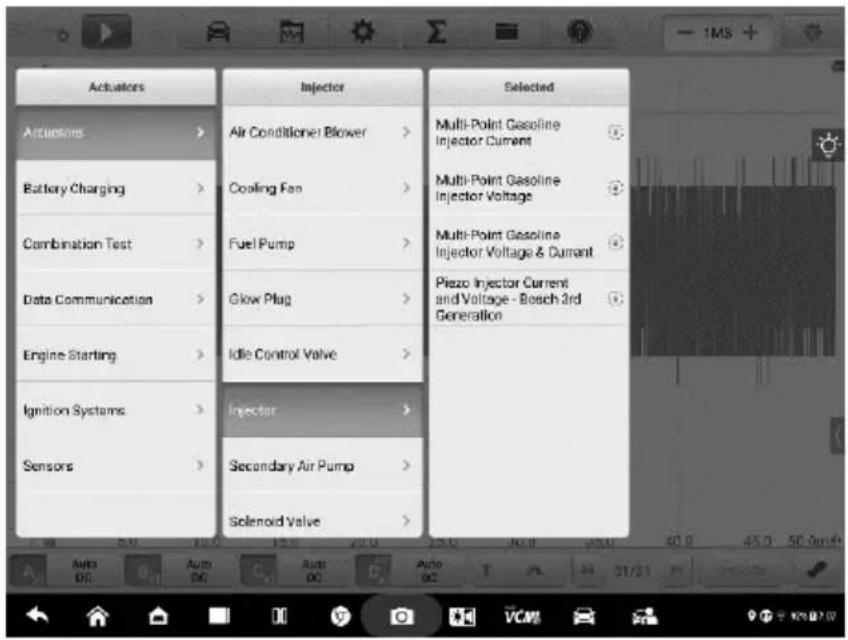Open channel D Auto DC setting
Viewport: 848px width, 640px height.
click(429, 571)
